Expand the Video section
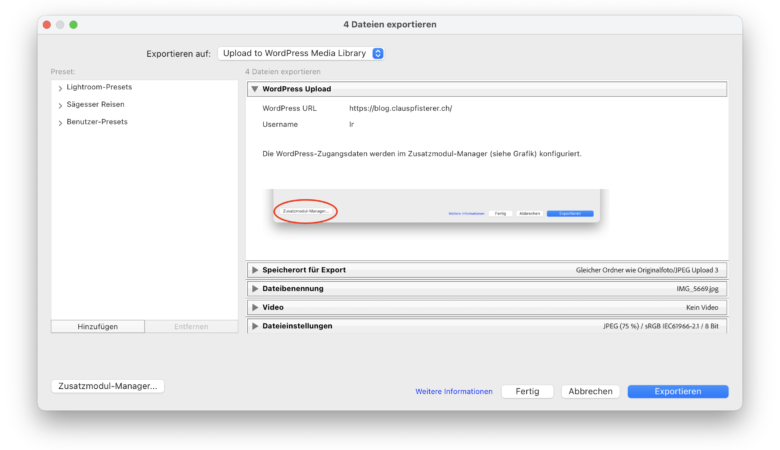780x450 pixels. [x=255, y=307]
